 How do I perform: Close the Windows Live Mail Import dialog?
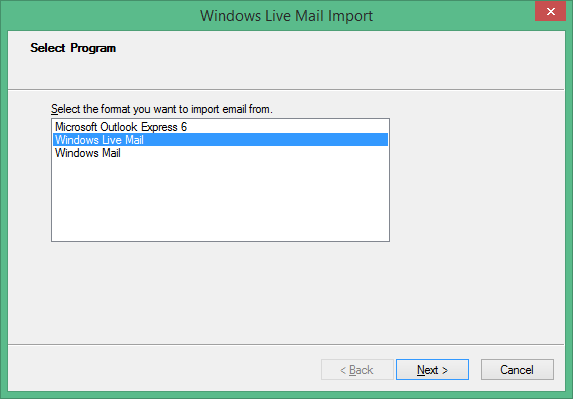[550, 11]
